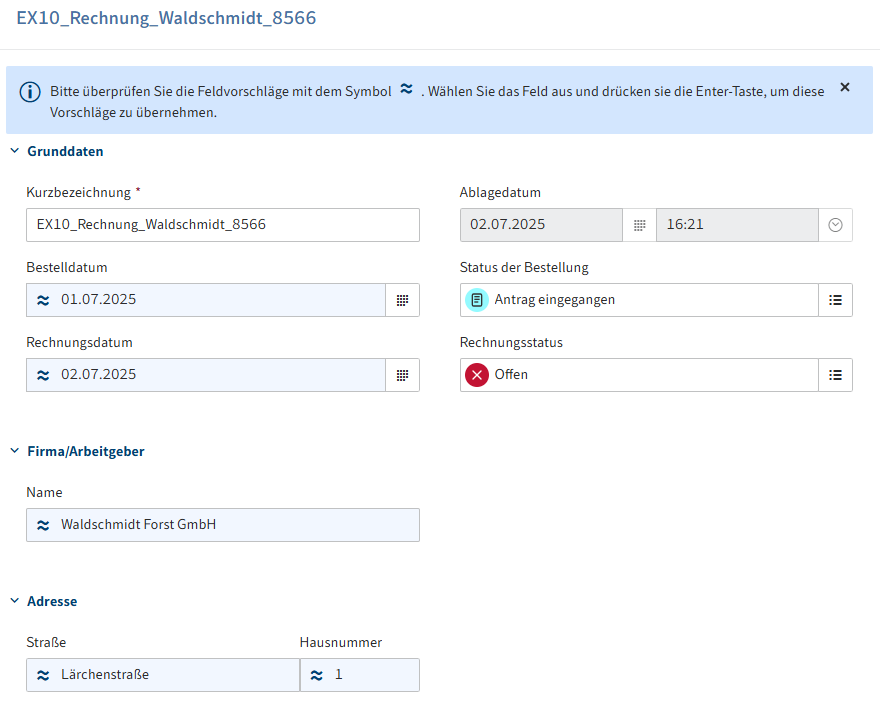Screen dimensions: 880x702
Task: Select the Bestelldatum field with 01.07.2025
Action: click(x=206, y=300)
